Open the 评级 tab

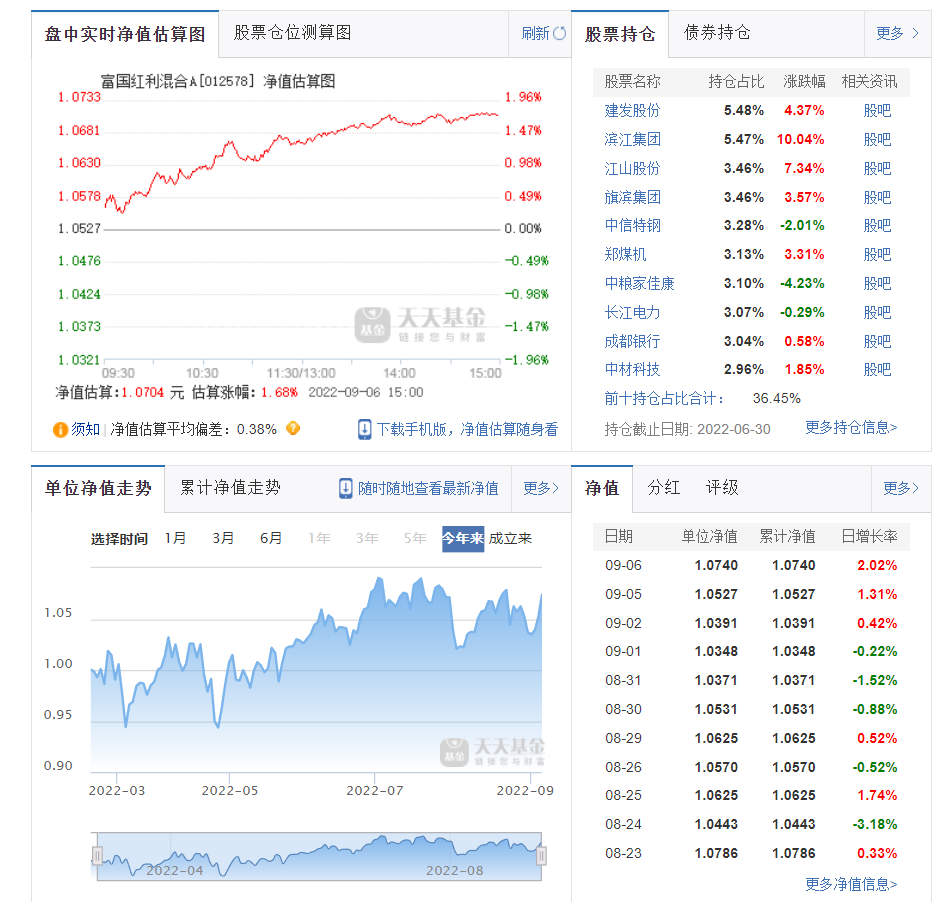click(722, 488)
